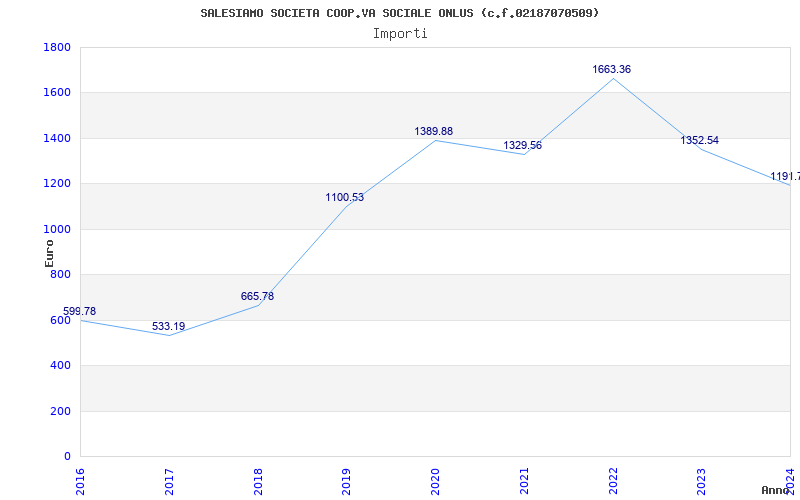Click the 600 value on the Euro axis
Screen dimensions: 800x500
click(61, 320)
